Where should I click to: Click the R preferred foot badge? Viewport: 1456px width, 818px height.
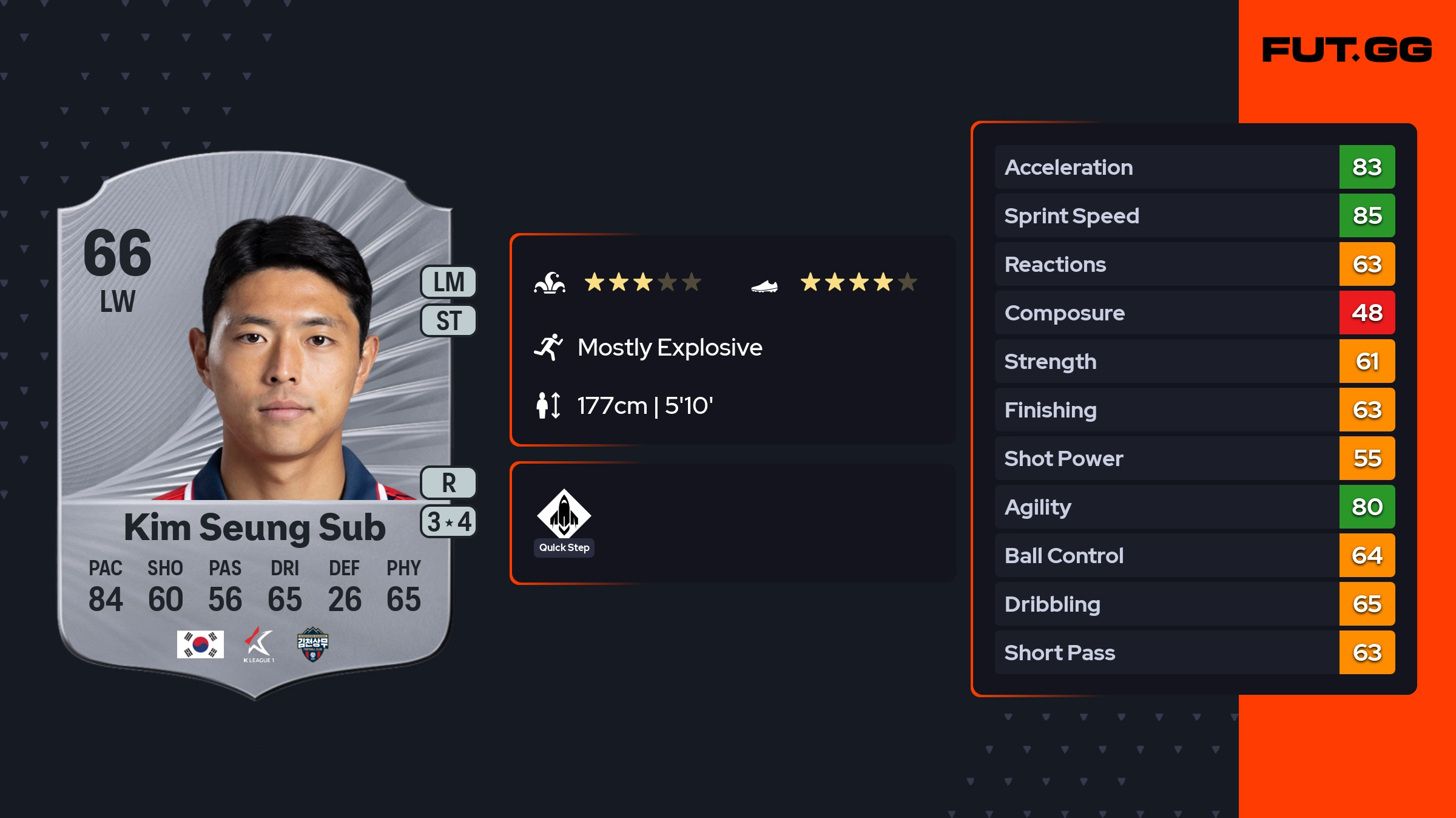tap(449, 483)
